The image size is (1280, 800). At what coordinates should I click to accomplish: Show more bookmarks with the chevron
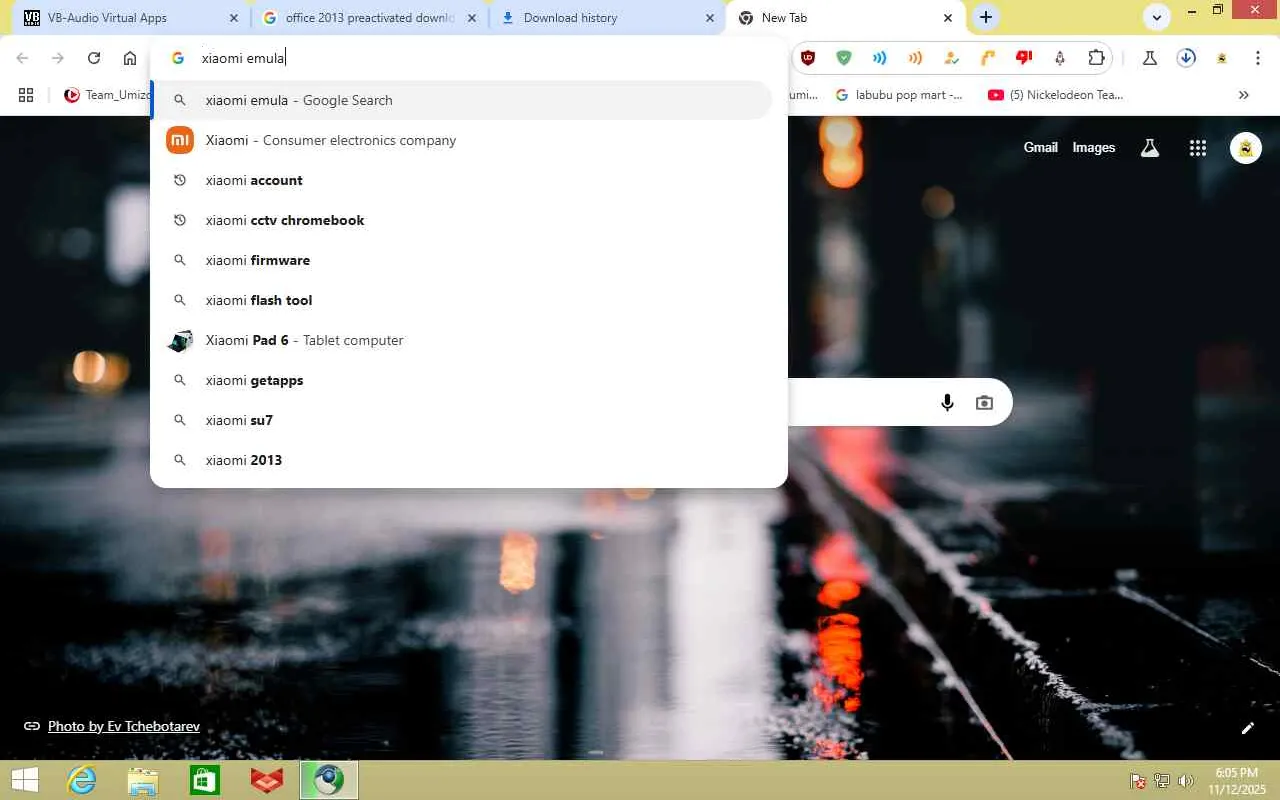(x=1244, y=95)
